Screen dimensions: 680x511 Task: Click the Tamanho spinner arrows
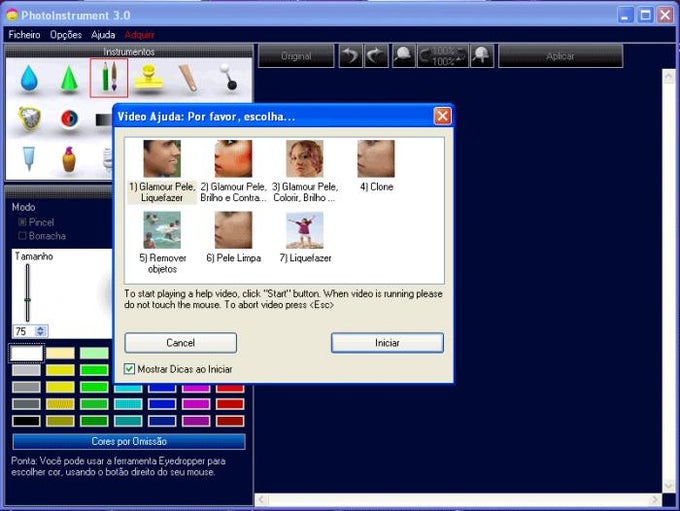point(41,331)
